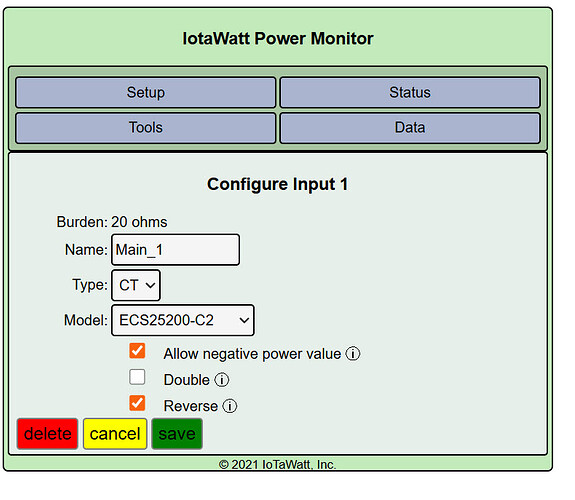Screen dimensions: 575x500
Task: Open info icon next to Reverse
Action: pos(230,406)
